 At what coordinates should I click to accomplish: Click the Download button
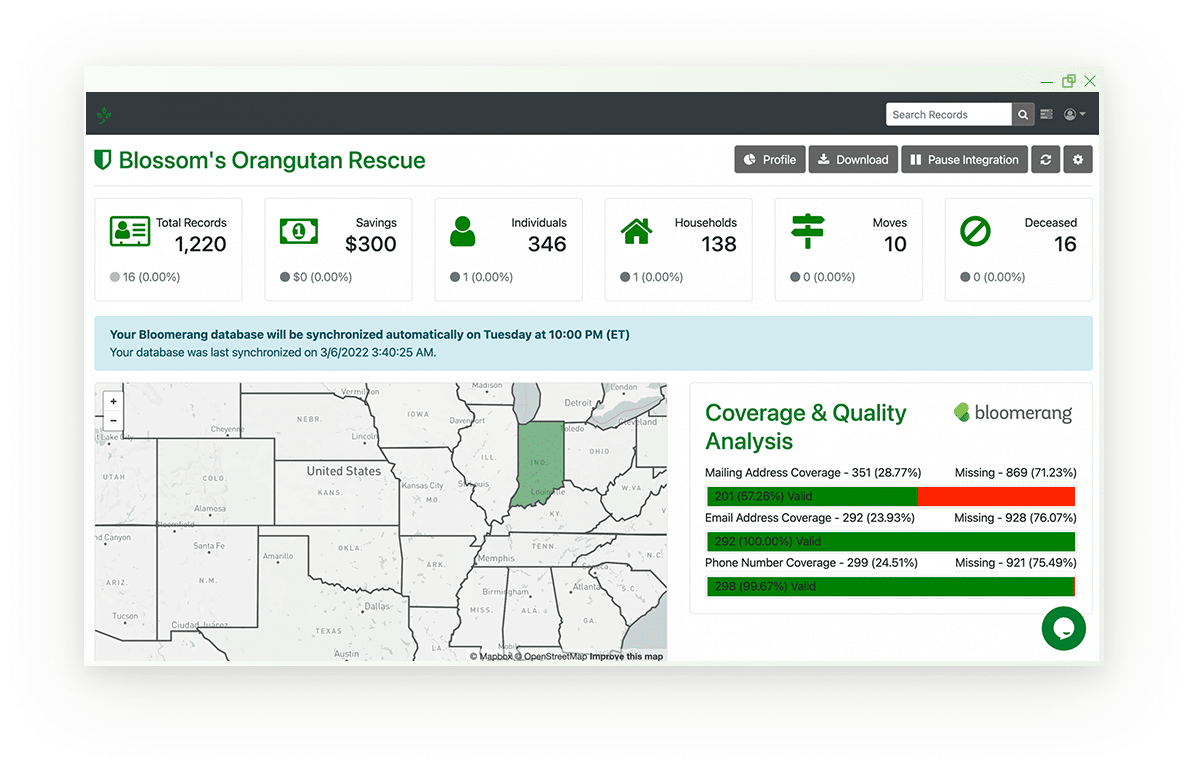(853, 160)
